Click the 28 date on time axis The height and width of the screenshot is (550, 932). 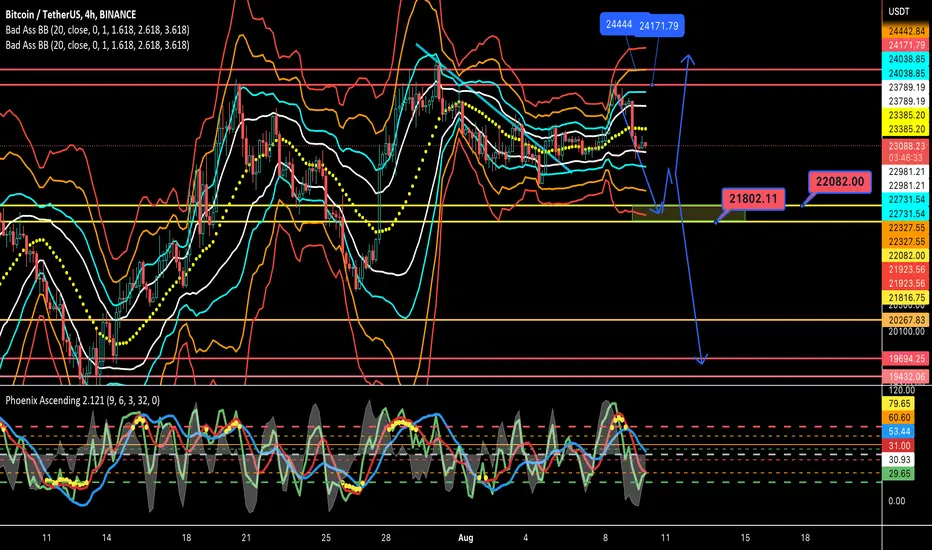(x=386, y=538)
